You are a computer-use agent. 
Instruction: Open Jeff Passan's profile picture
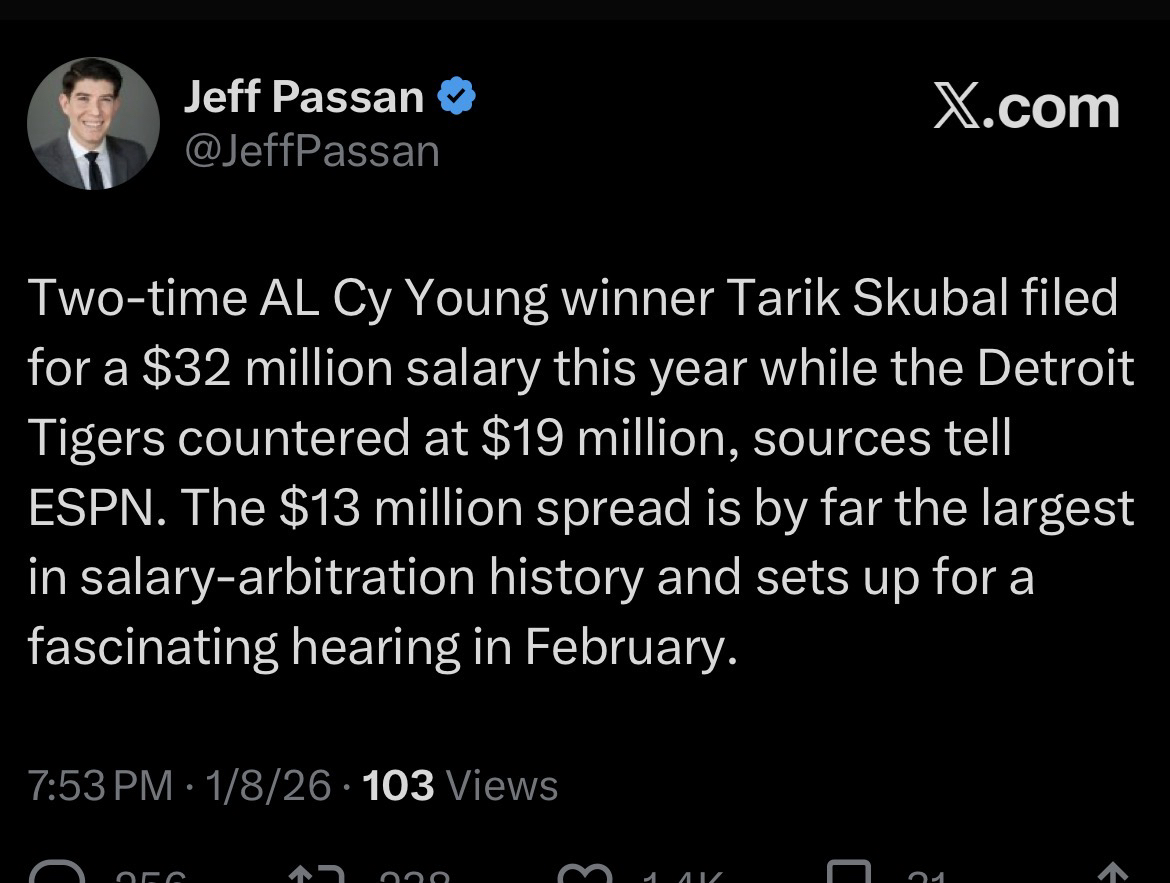[93, 123]
